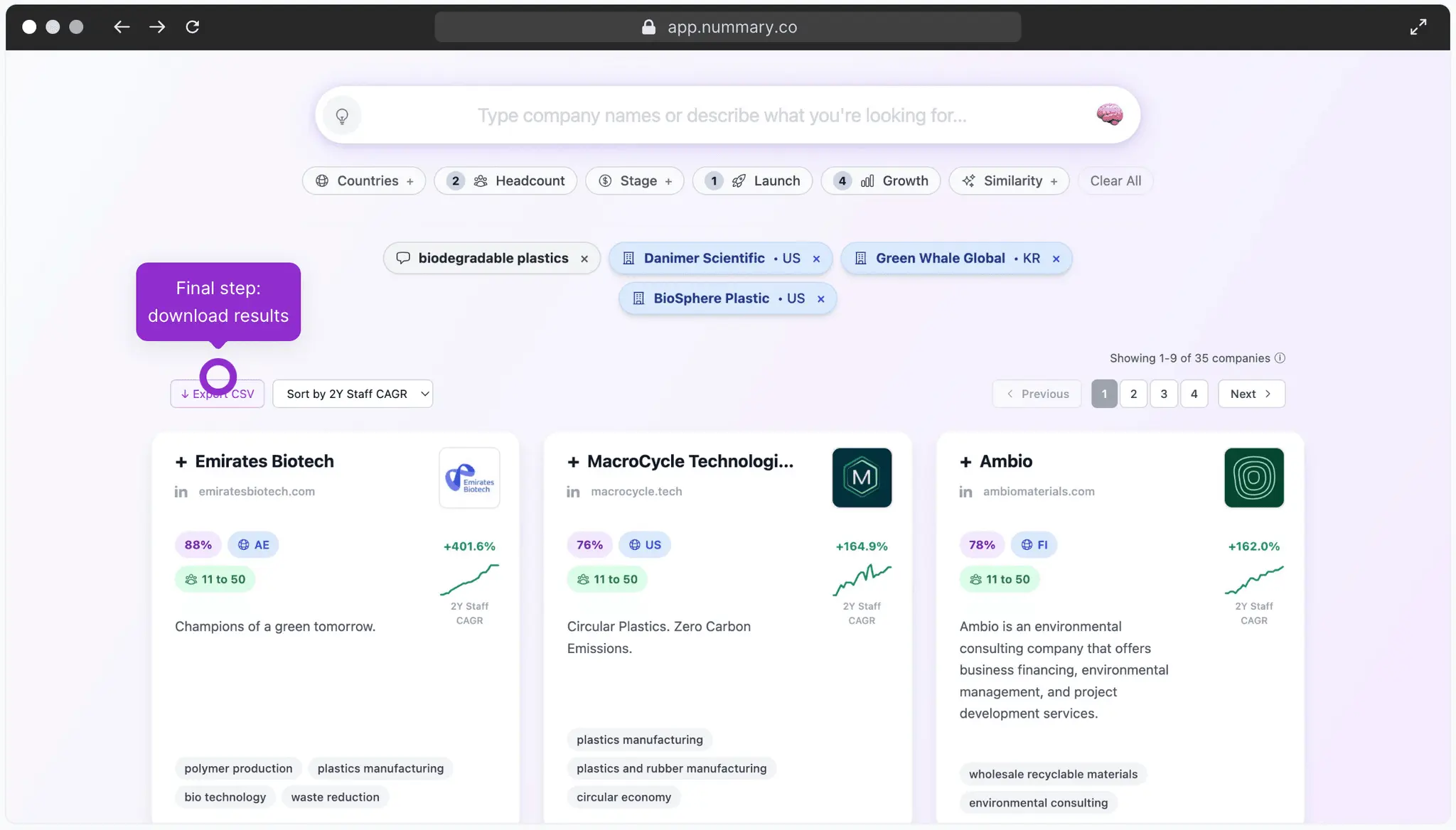Open the Similarity filter
Image resolution: width=1456 pixels, height=830 pixels.
tap(1009, 180)
